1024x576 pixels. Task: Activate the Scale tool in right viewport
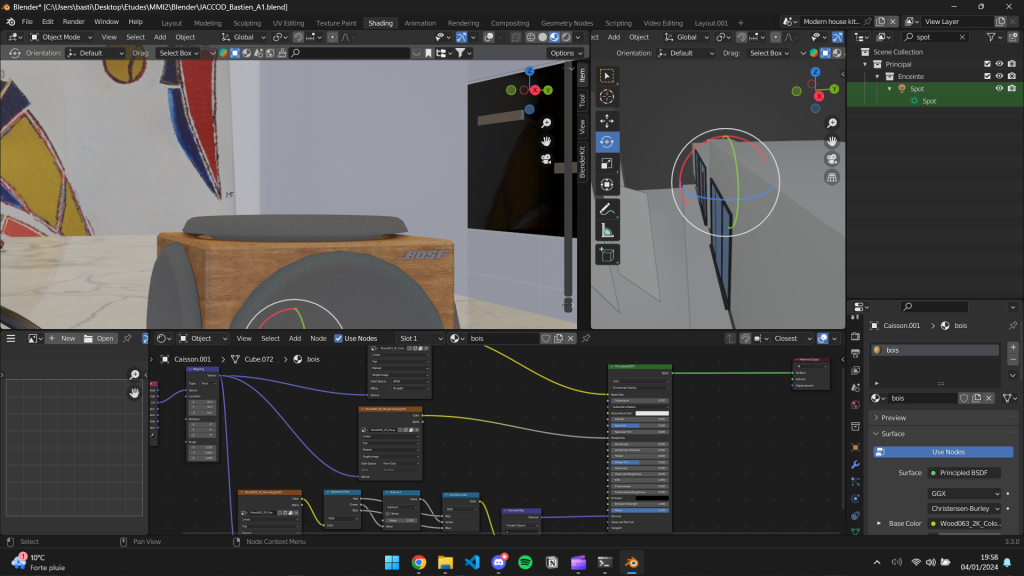coord(607,164)
